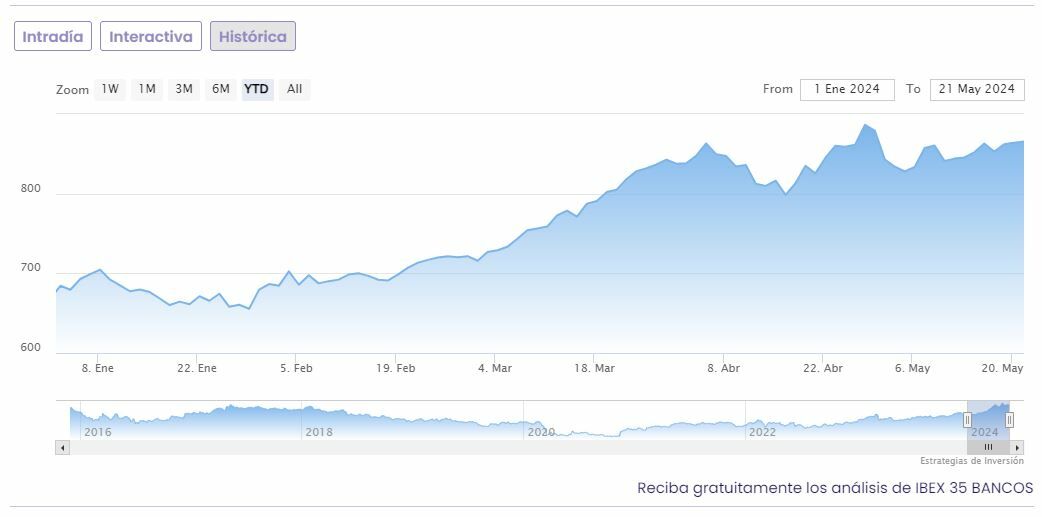Click the navigator right scroll arrow

(1018, 448)
